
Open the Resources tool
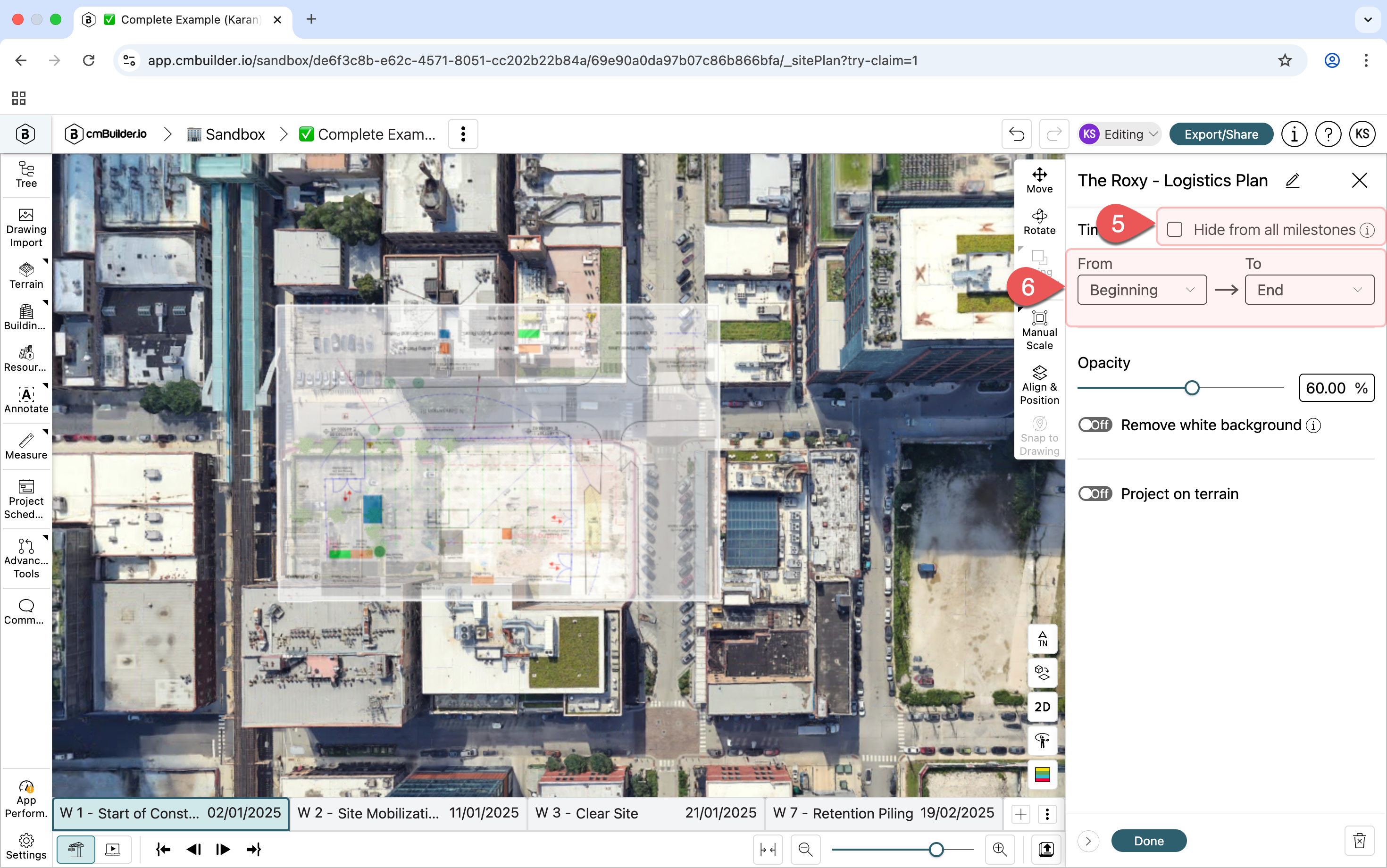tap(26, 359)
